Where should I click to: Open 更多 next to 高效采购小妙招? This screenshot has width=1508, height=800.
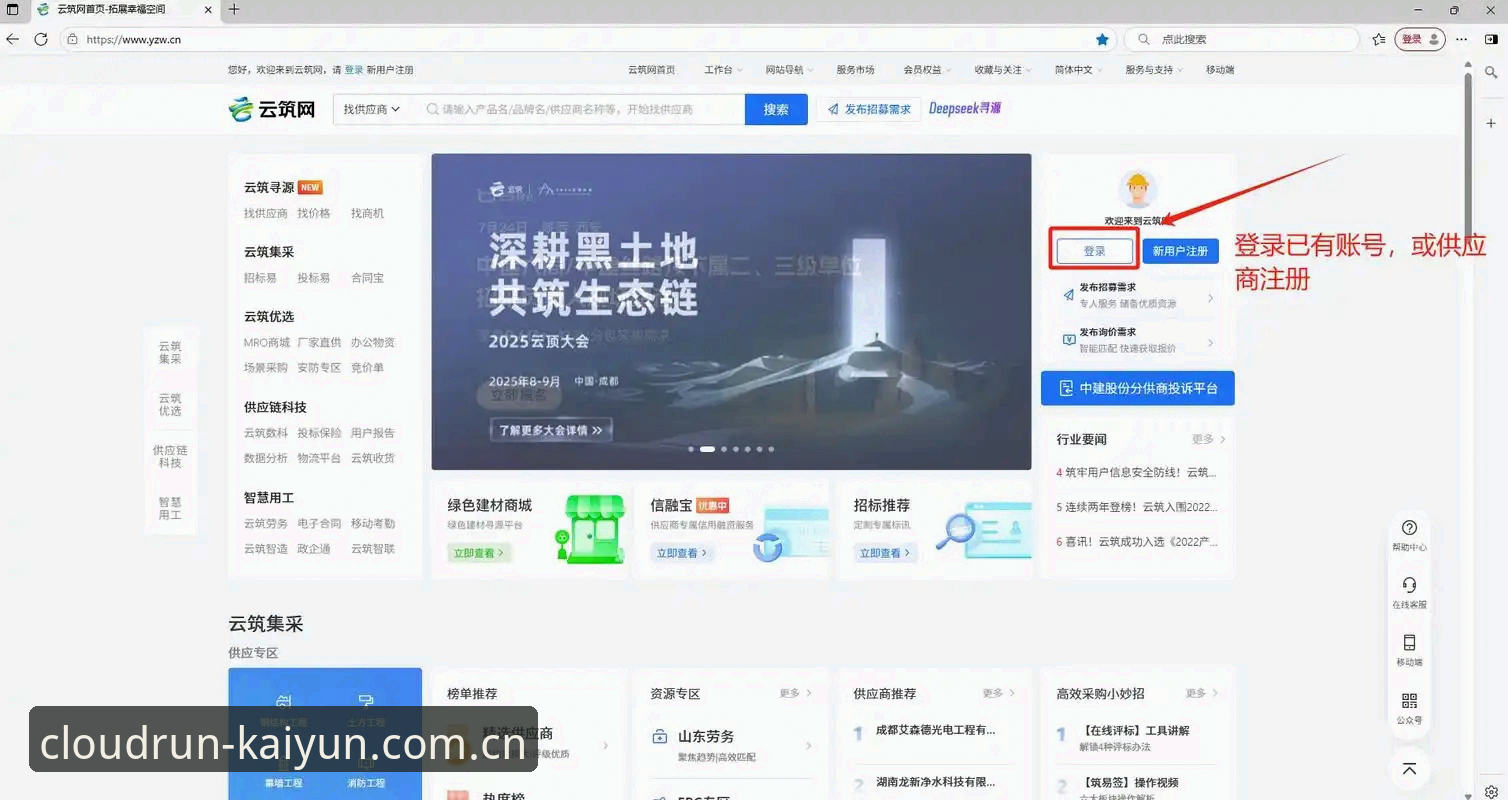tap(1202, 693)
